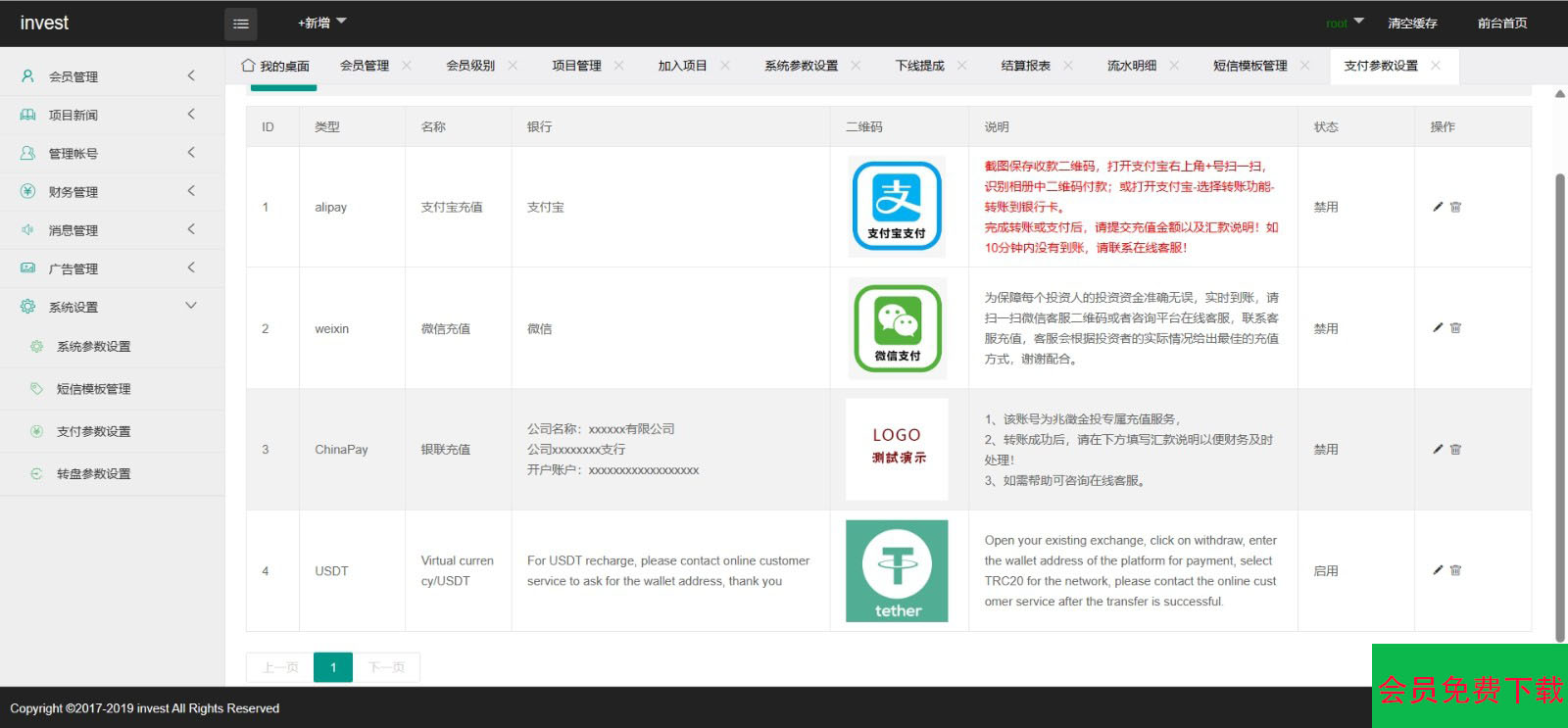Delete the ChinaPay row with trash icon
The width and height of the screenshot is (1568, 728).
(x=1455, y=449)
